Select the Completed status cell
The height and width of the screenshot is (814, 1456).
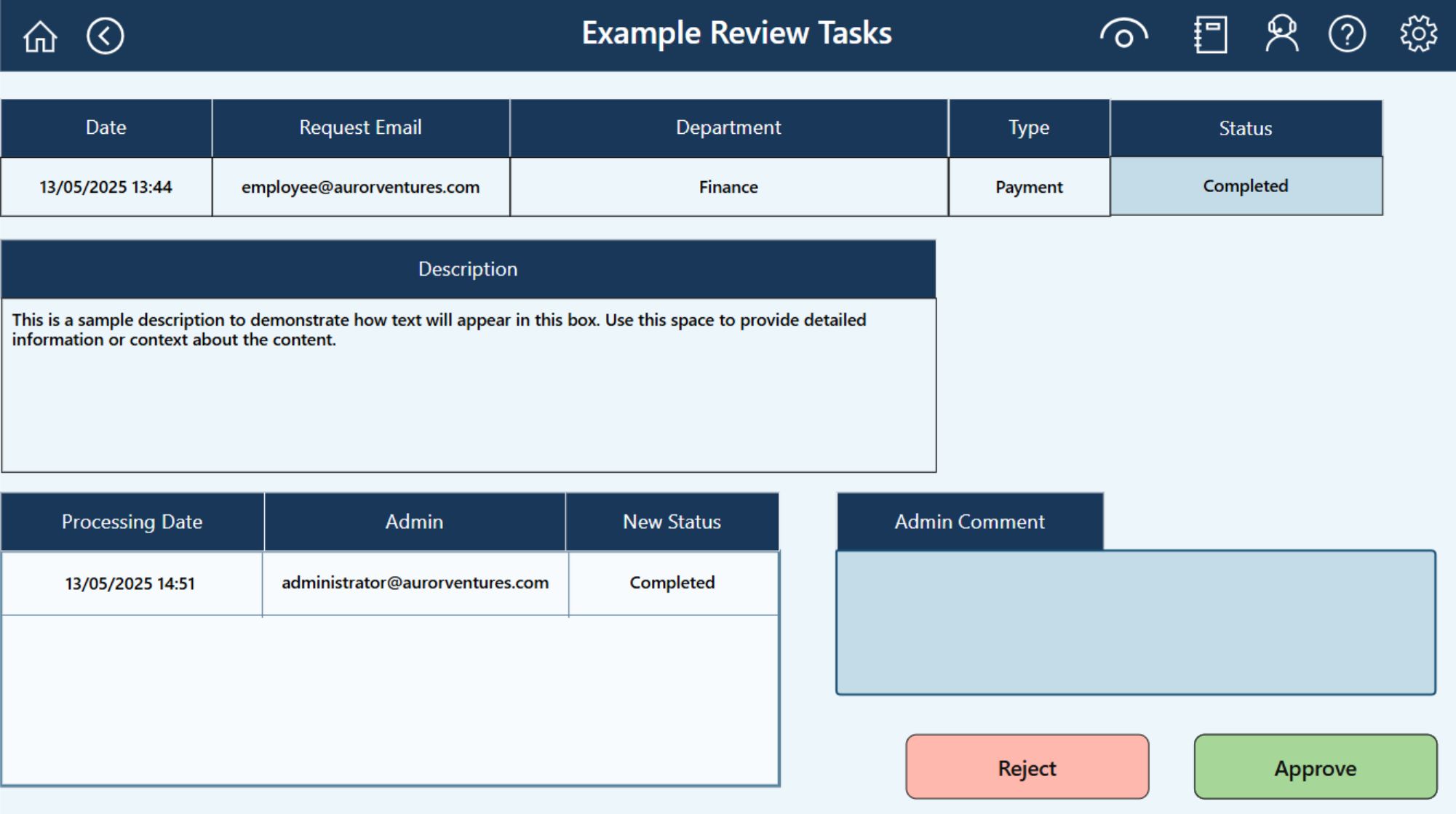tap(1246, 186)
